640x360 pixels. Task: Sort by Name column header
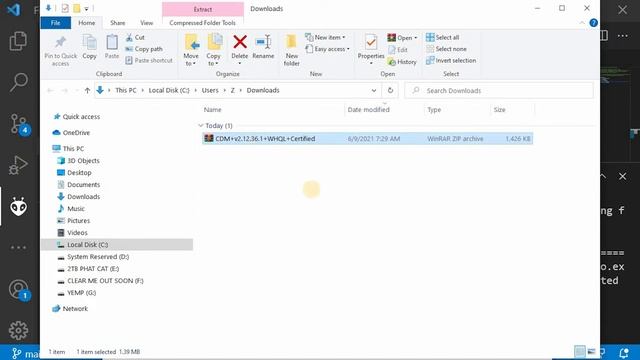point(212,109)
